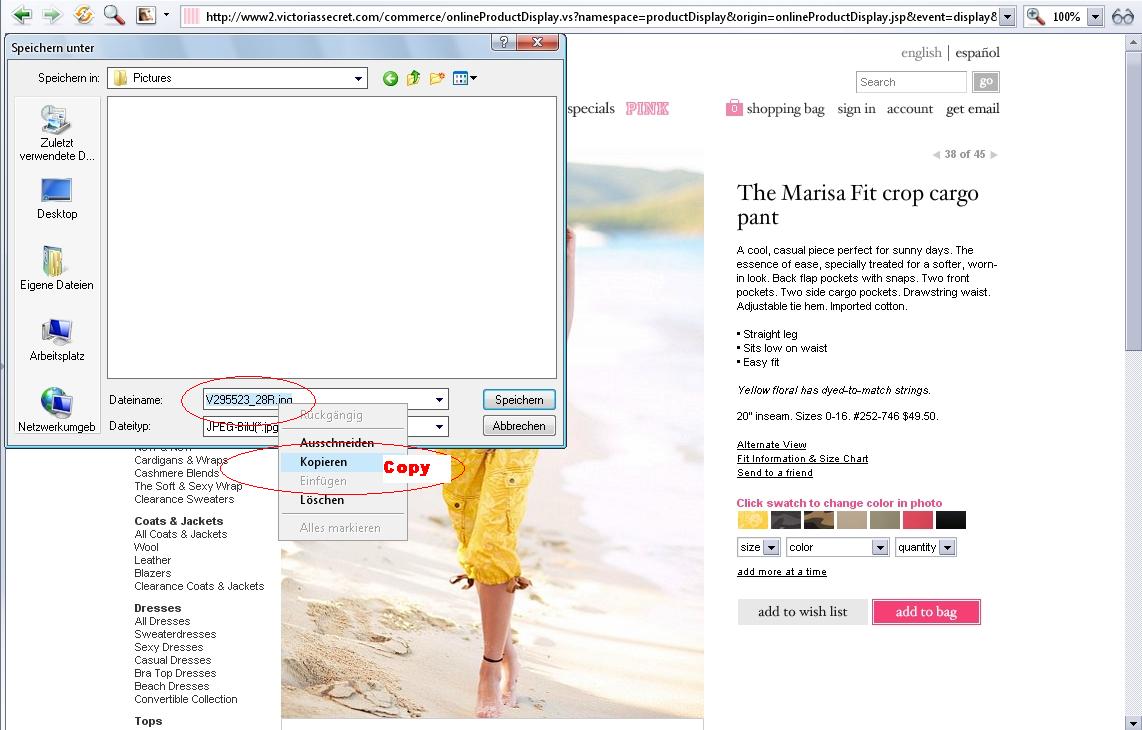
Task: Click the website Search input field
Action: tap(911, 82)
